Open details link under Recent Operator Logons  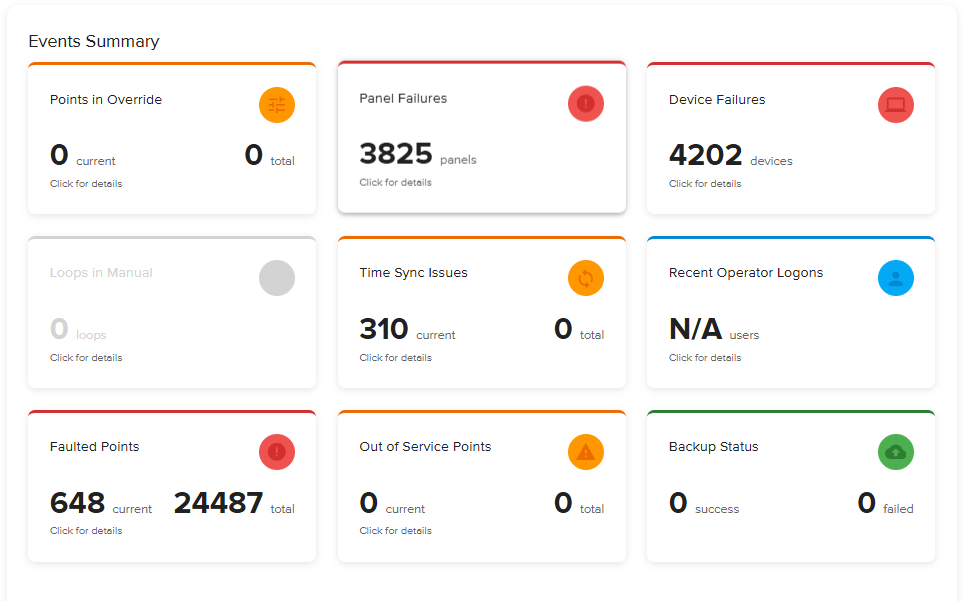[x=705, y=357]
